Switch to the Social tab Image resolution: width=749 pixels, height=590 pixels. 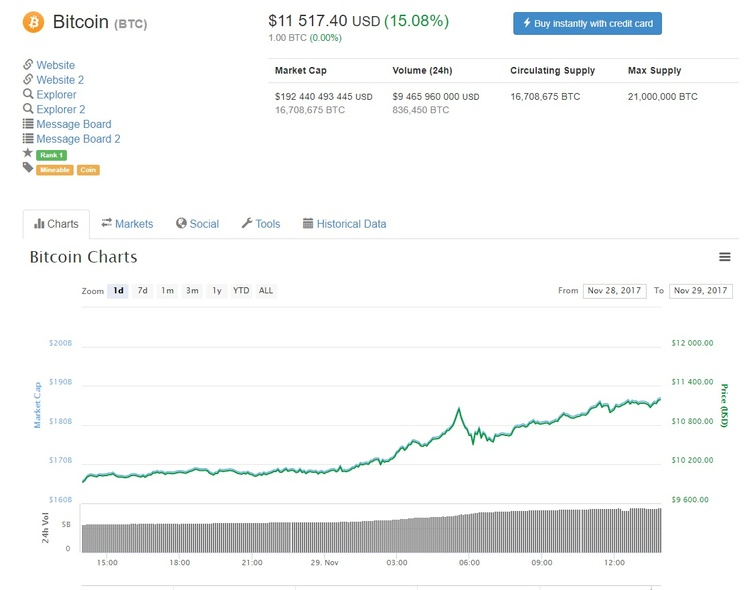pos(197,224)
